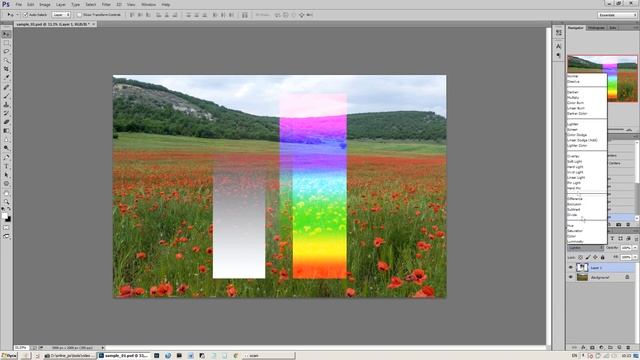Hide the Background layer using its eye icon

tap(571, 277)
